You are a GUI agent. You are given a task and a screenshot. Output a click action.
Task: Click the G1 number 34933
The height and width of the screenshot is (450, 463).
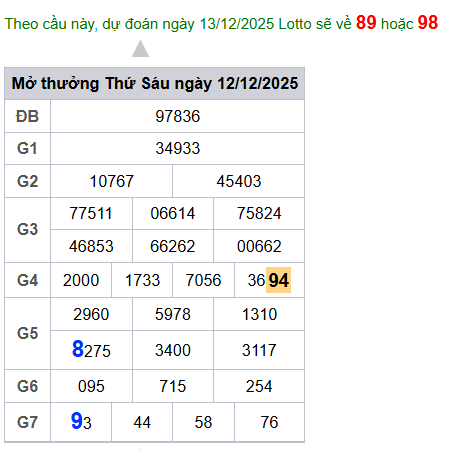coord(178,148)
